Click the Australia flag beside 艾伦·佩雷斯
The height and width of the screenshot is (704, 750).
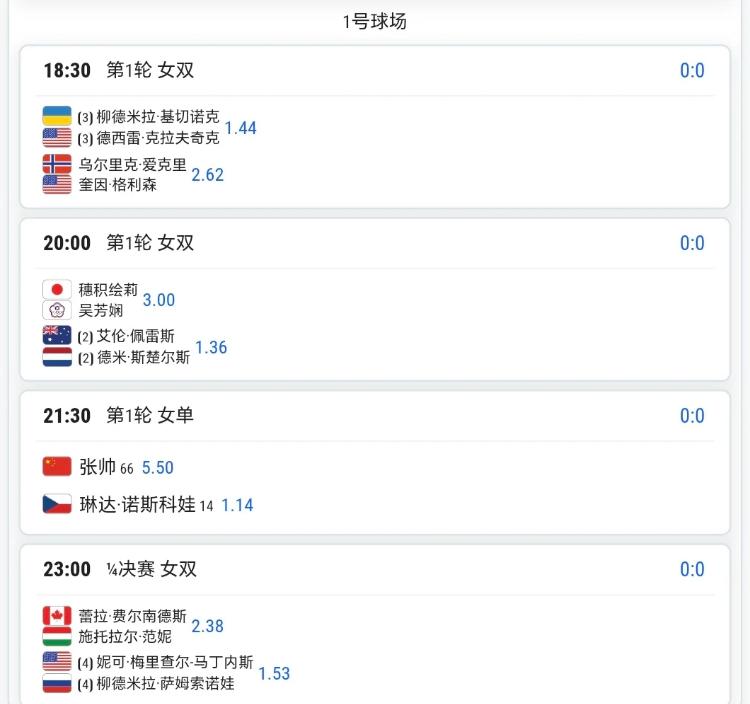(x=57, y=335)
